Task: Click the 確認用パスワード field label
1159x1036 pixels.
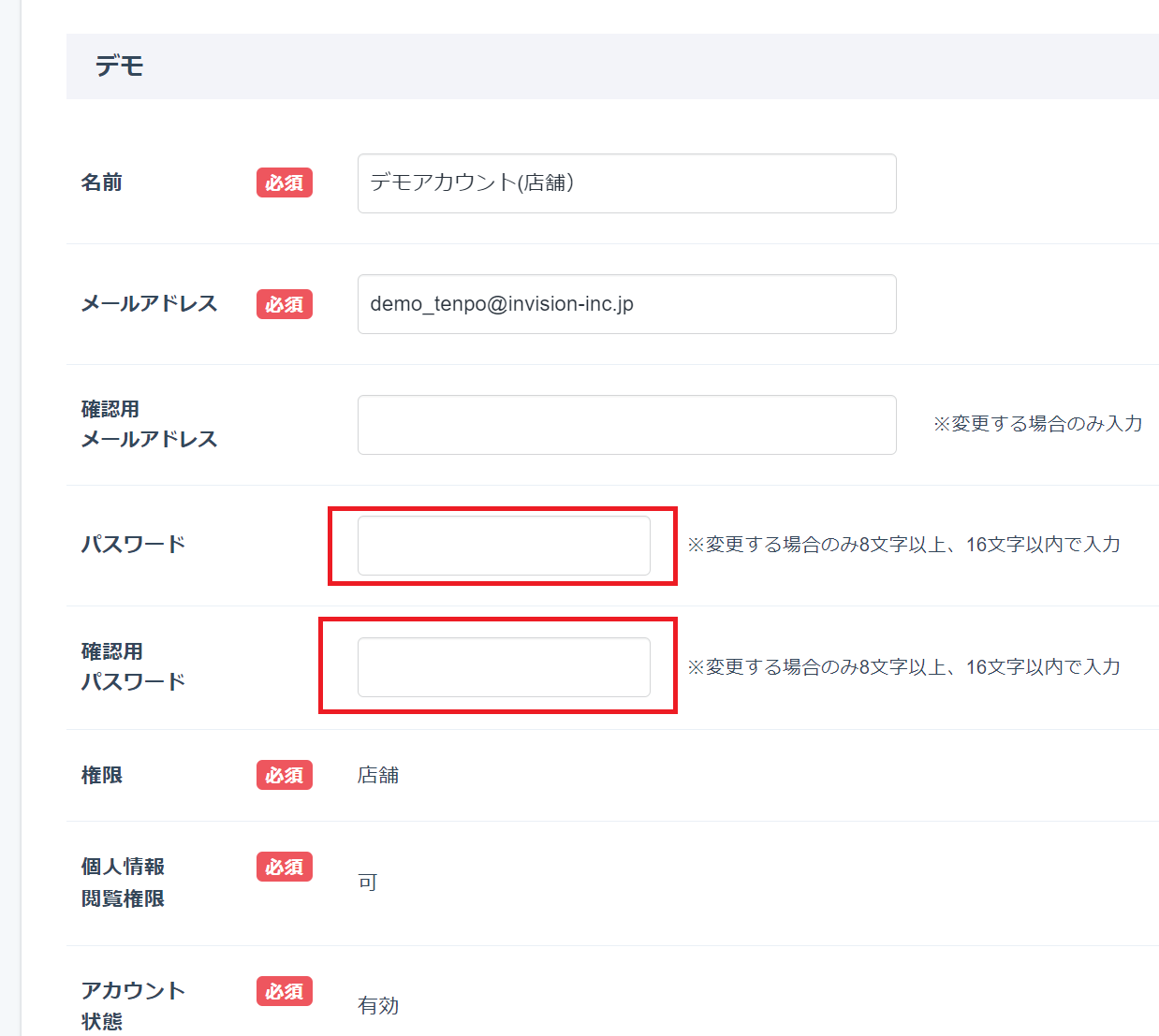Action: [x=133, y=666]
